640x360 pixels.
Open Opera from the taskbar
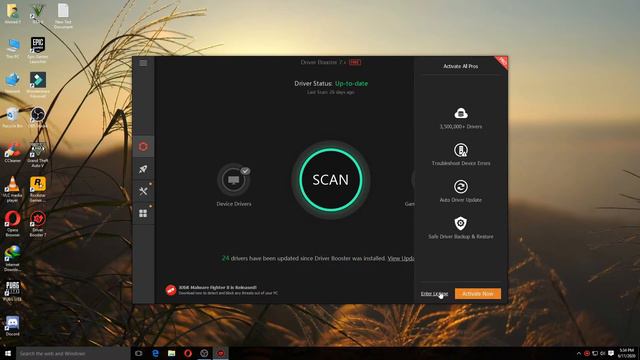point(188,353)
